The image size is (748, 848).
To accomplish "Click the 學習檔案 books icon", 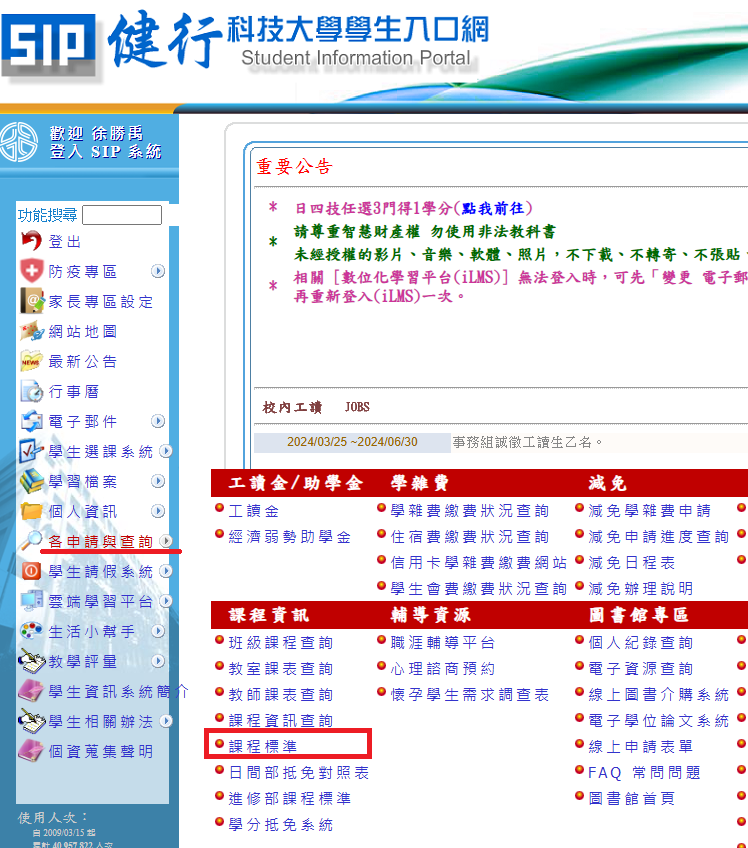I will pyautogui.click(x=31, y=481).
